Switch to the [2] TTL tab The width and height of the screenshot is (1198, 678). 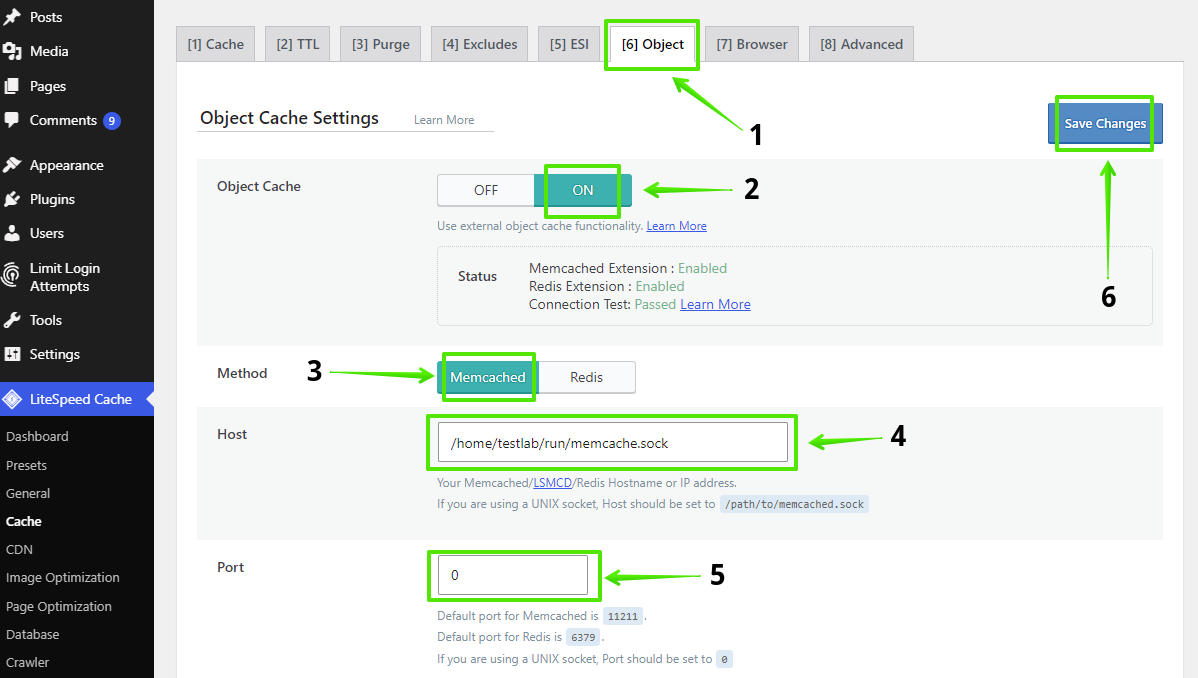click(x=298, y=44)
